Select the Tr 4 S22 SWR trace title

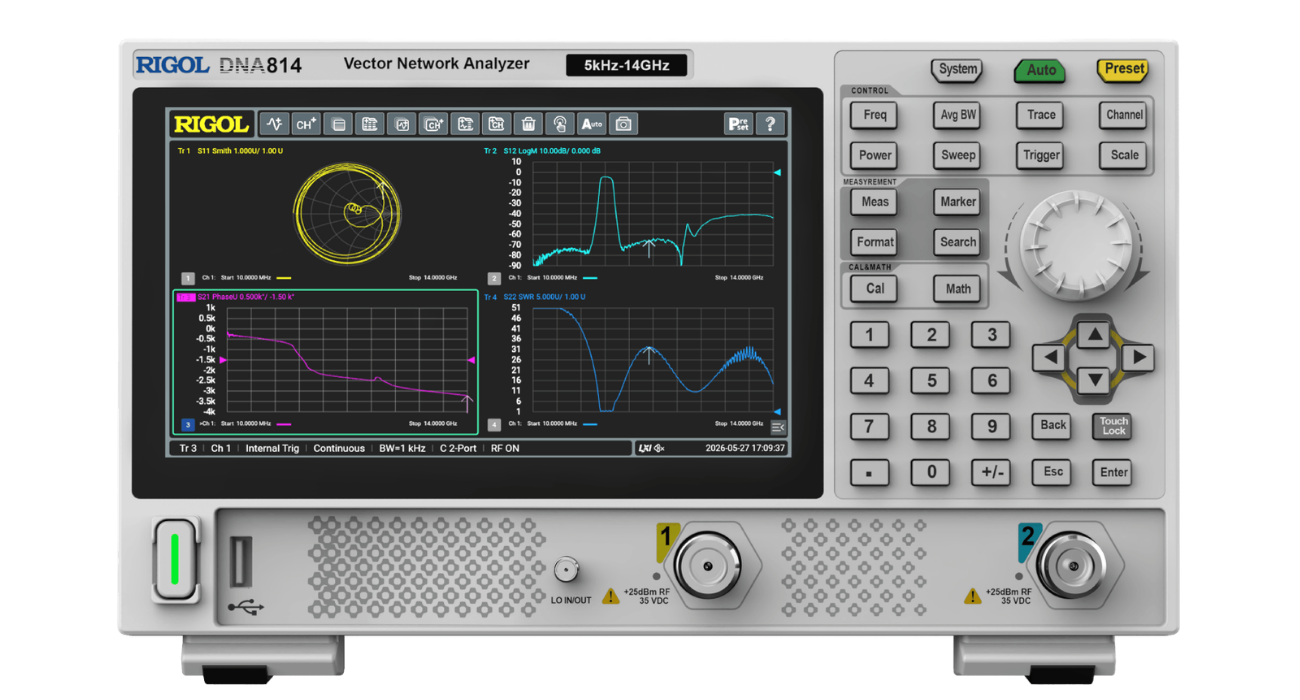[x=534, y=297]
